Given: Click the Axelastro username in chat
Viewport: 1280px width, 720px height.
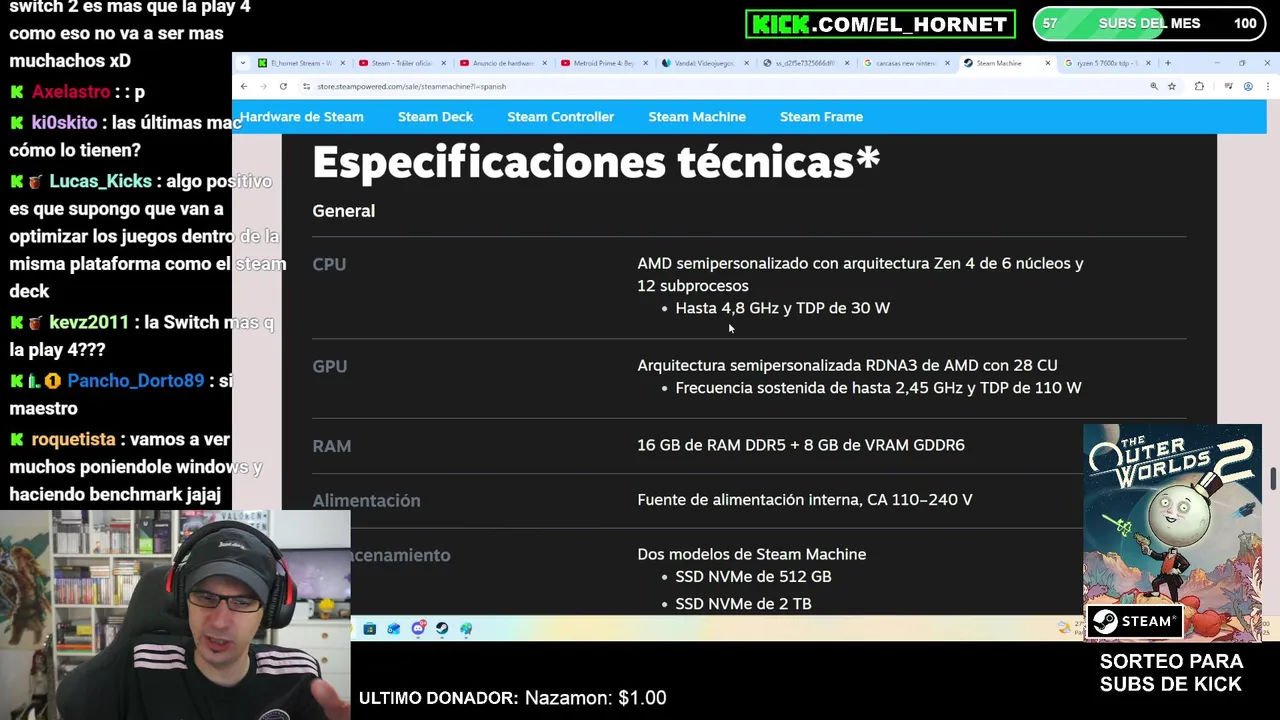Looking at the screenshot, I should 70,92.
